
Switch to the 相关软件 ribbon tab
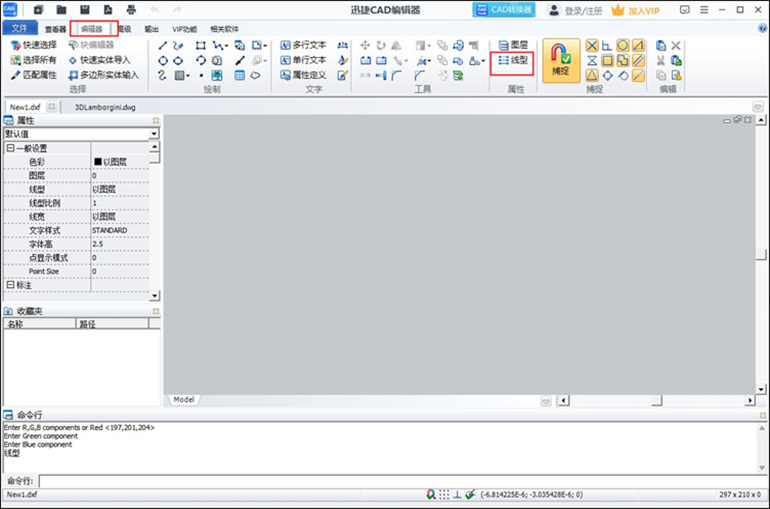[224, 29]
